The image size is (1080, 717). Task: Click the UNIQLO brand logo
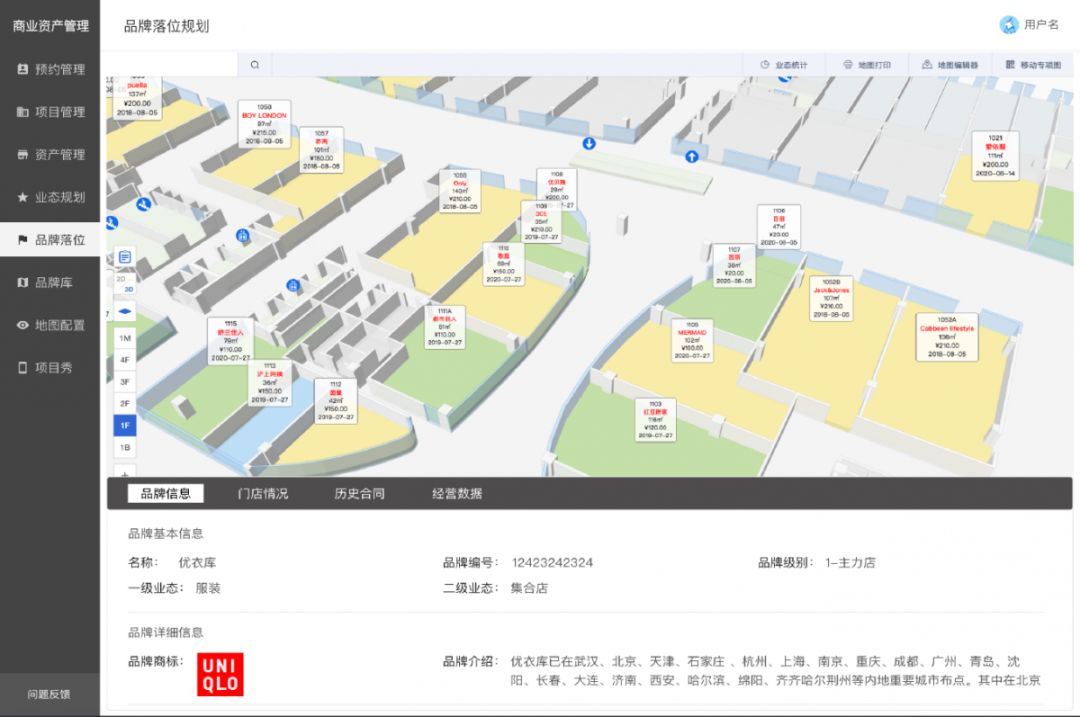point(220,674)
